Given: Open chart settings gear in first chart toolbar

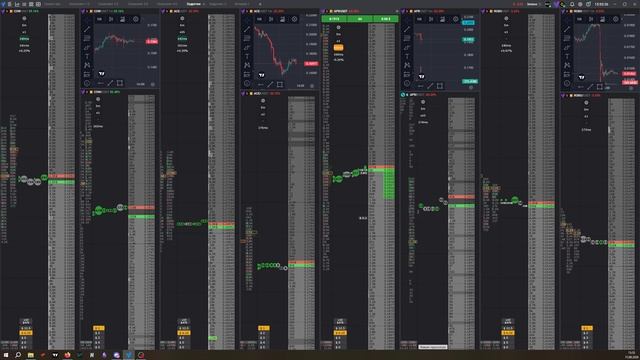Looking at the screenshot, I should (x=136, y=19).
